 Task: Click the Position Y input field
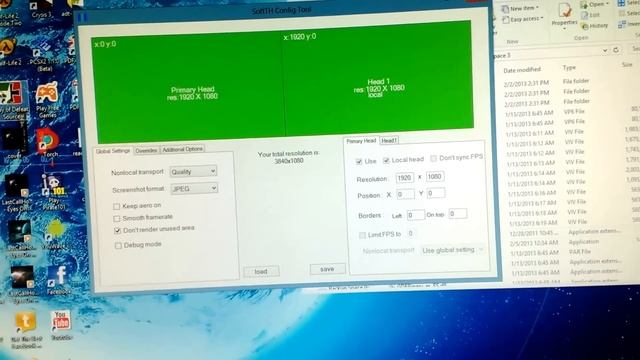(436, 193)
